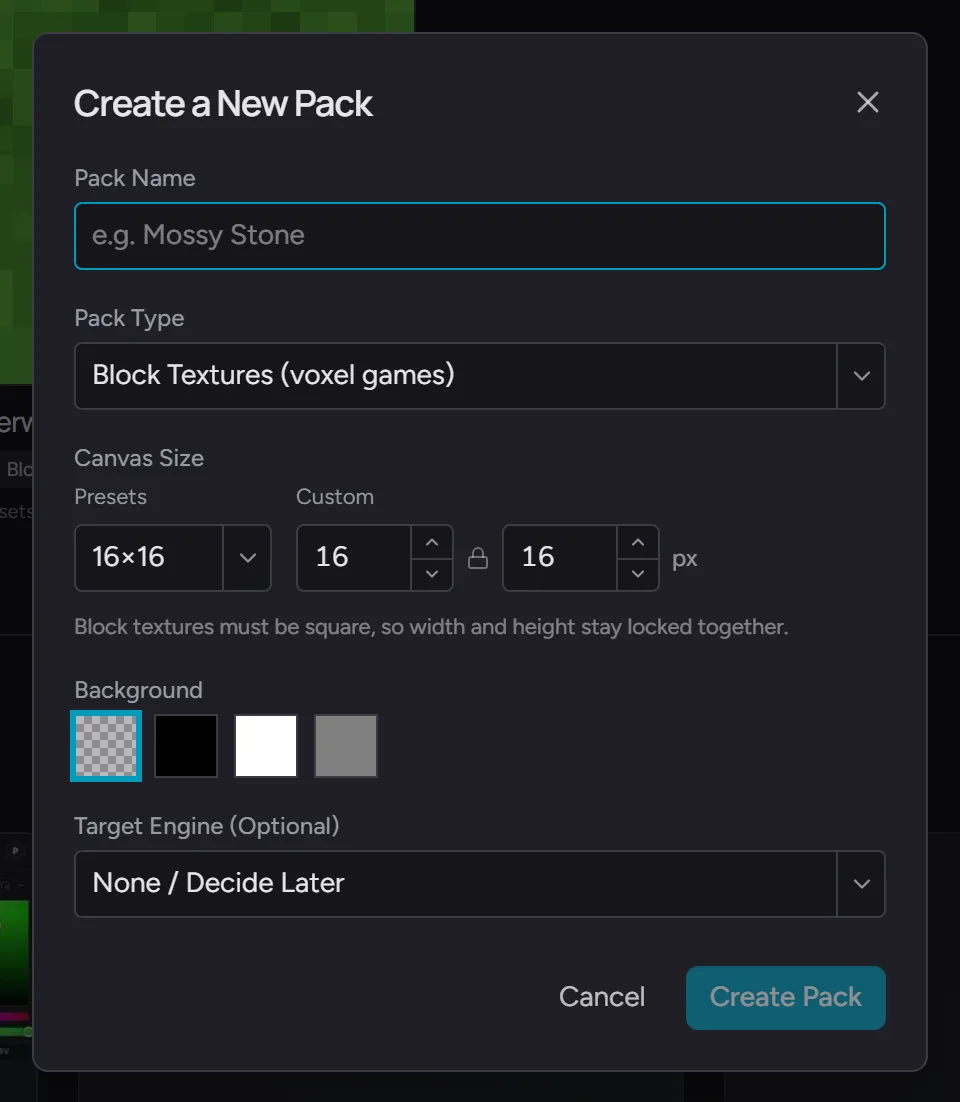Select the transparent checkerboard background
Image resolution: width=960 pixels, height=1102 pixels.
106,746
